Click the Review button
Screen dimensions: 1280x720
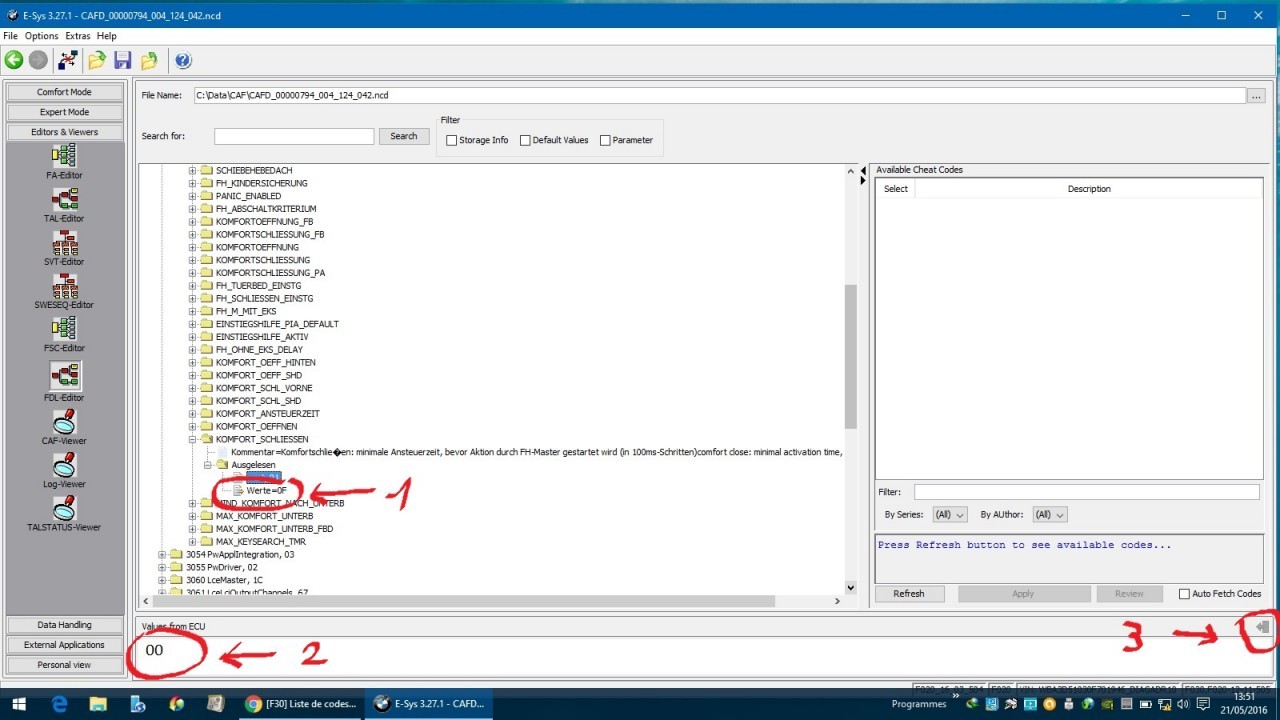pos(1129,594)
